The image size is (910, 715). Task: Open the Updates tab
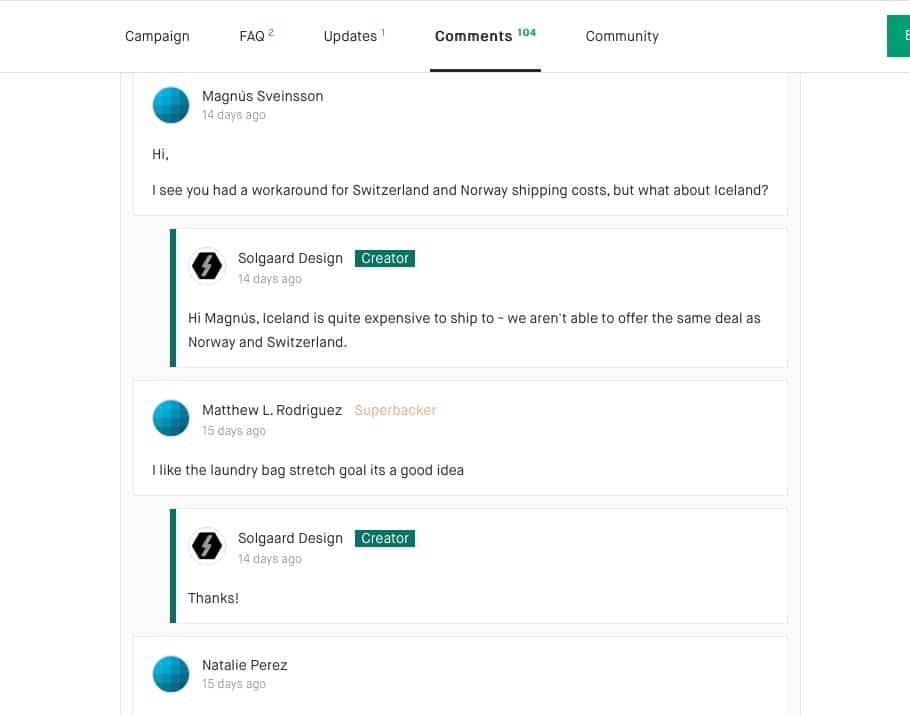[354, 36]
